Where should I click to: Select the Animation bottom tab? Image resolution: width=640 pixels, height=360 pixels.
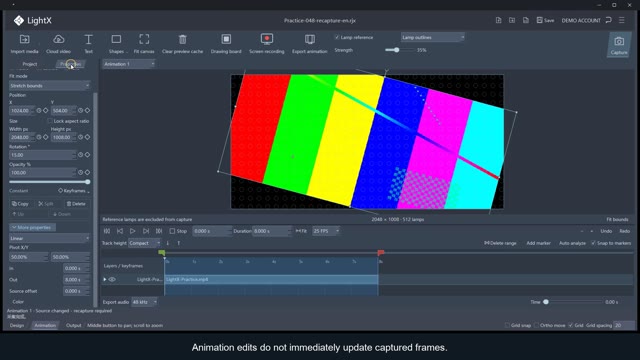45,325
